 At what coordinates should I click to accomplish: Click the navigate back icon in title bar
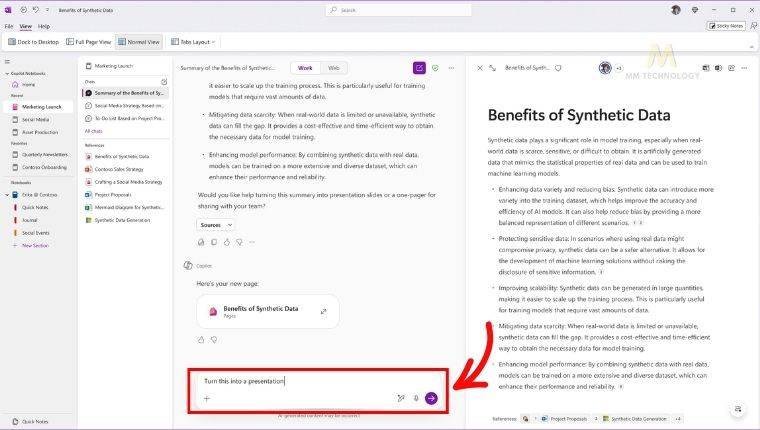point(23,10)
